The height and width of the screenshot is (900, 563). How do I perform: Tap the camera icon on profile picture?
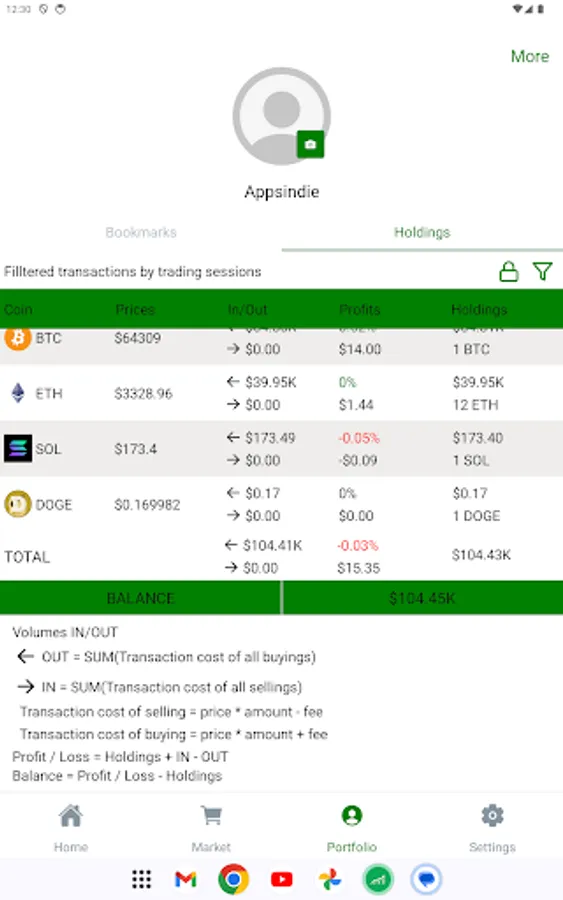[x=310, y=145]
